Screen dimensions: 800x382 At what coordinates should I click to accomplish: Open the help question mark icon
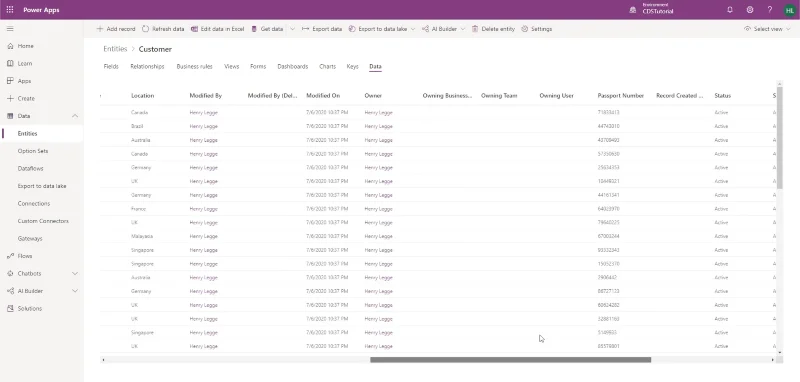(769, 10)
